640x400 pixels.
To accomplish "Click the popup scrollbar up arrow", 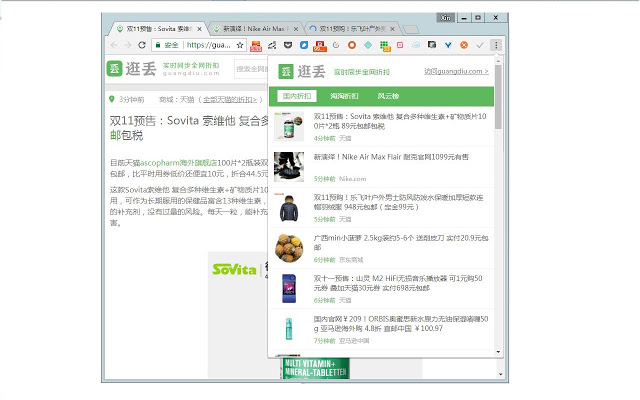I will click(498, 61).
